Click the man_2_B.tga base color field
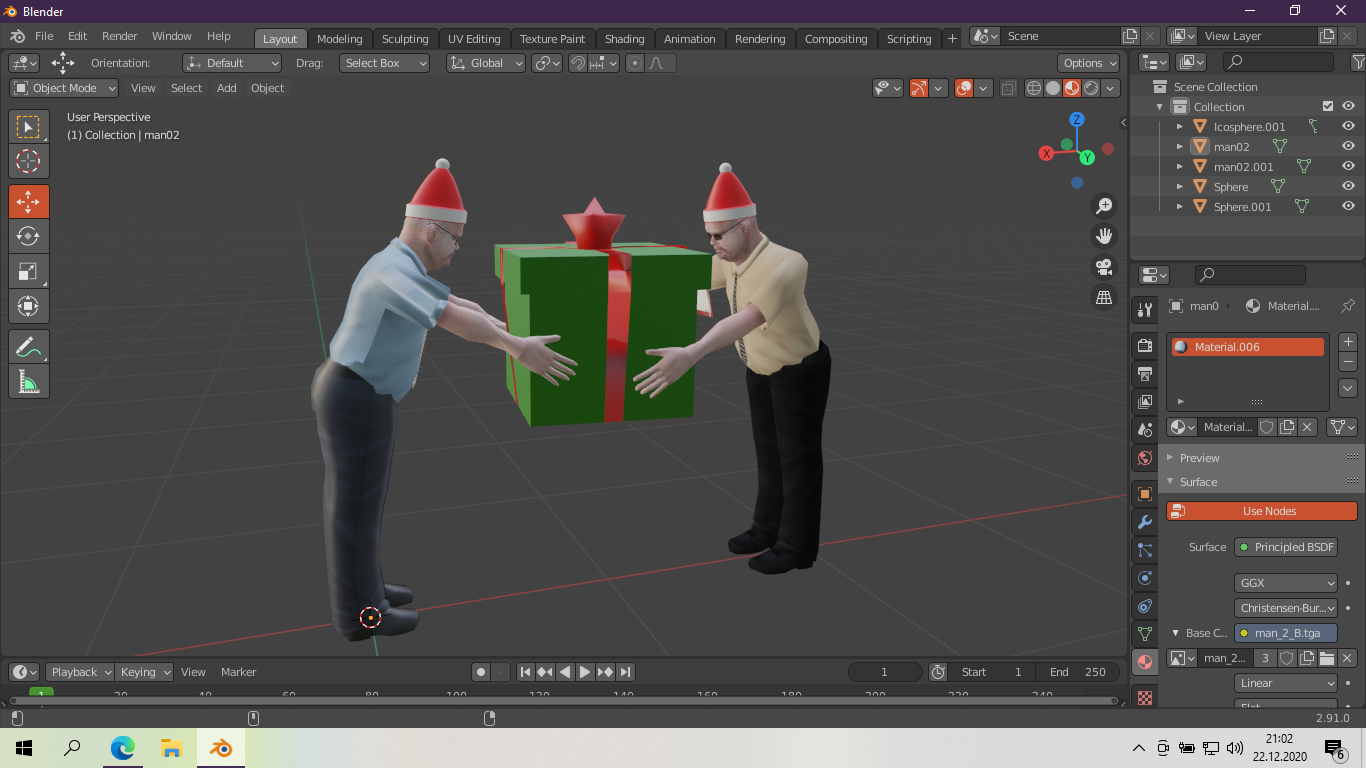 pyautogui.click(x=1286, y=633)
